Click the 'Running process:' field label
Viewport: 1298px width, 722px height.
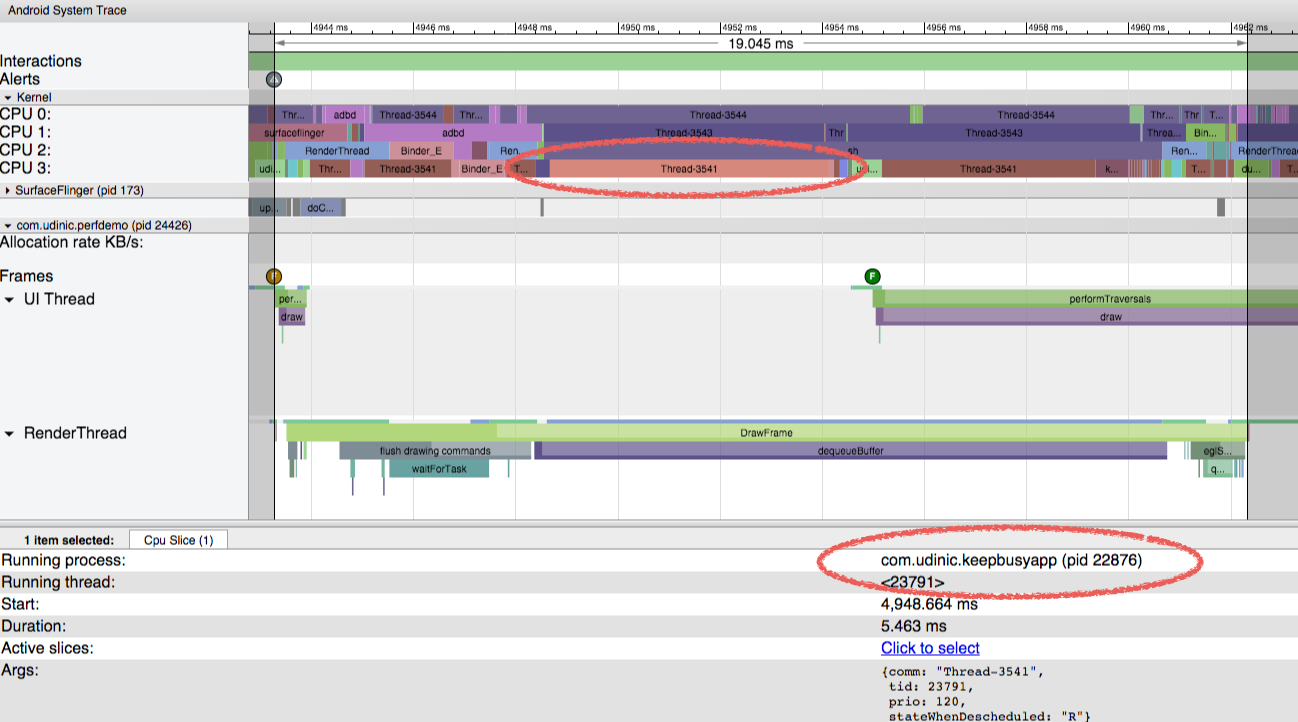pos(63,560)
